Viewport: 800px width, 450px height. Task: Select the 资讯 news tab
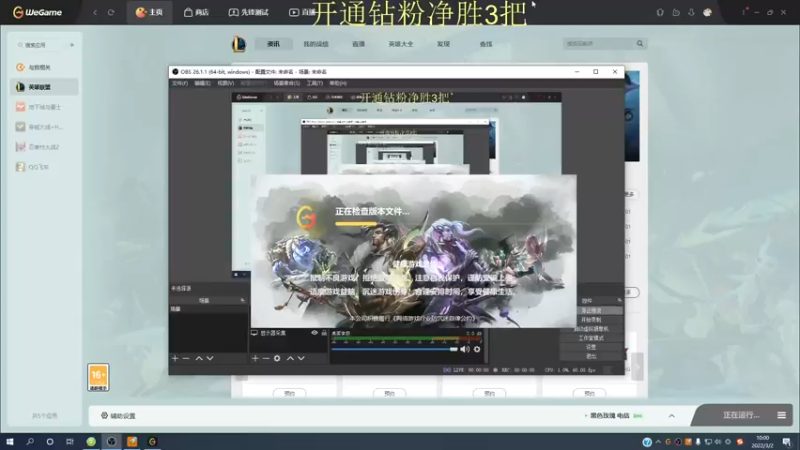(273, 44)
